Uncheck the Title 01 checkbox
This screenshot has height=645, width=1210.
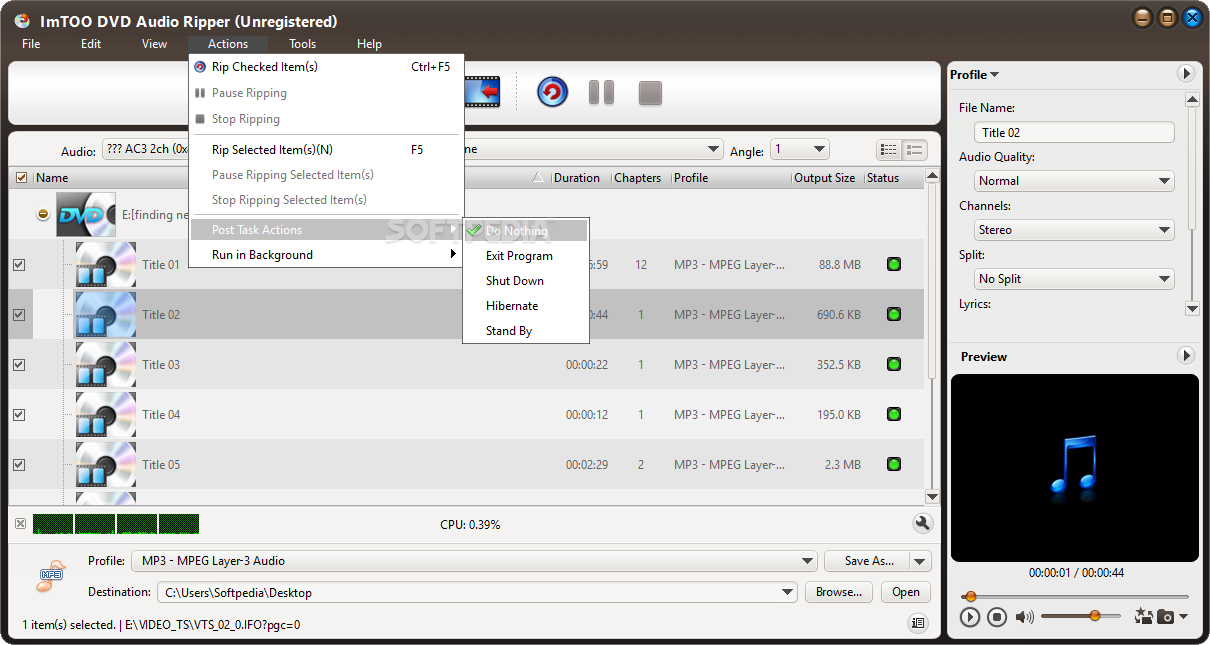point(19,265)
